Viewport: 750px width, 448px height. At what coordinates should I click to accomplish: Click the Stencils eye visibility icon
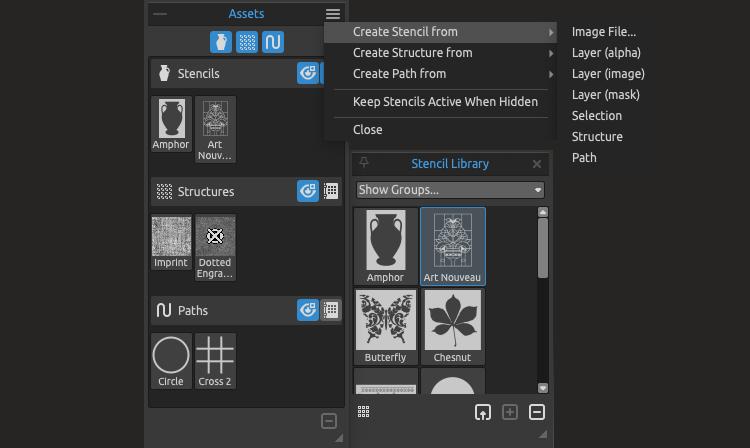[x=308, y=73]
